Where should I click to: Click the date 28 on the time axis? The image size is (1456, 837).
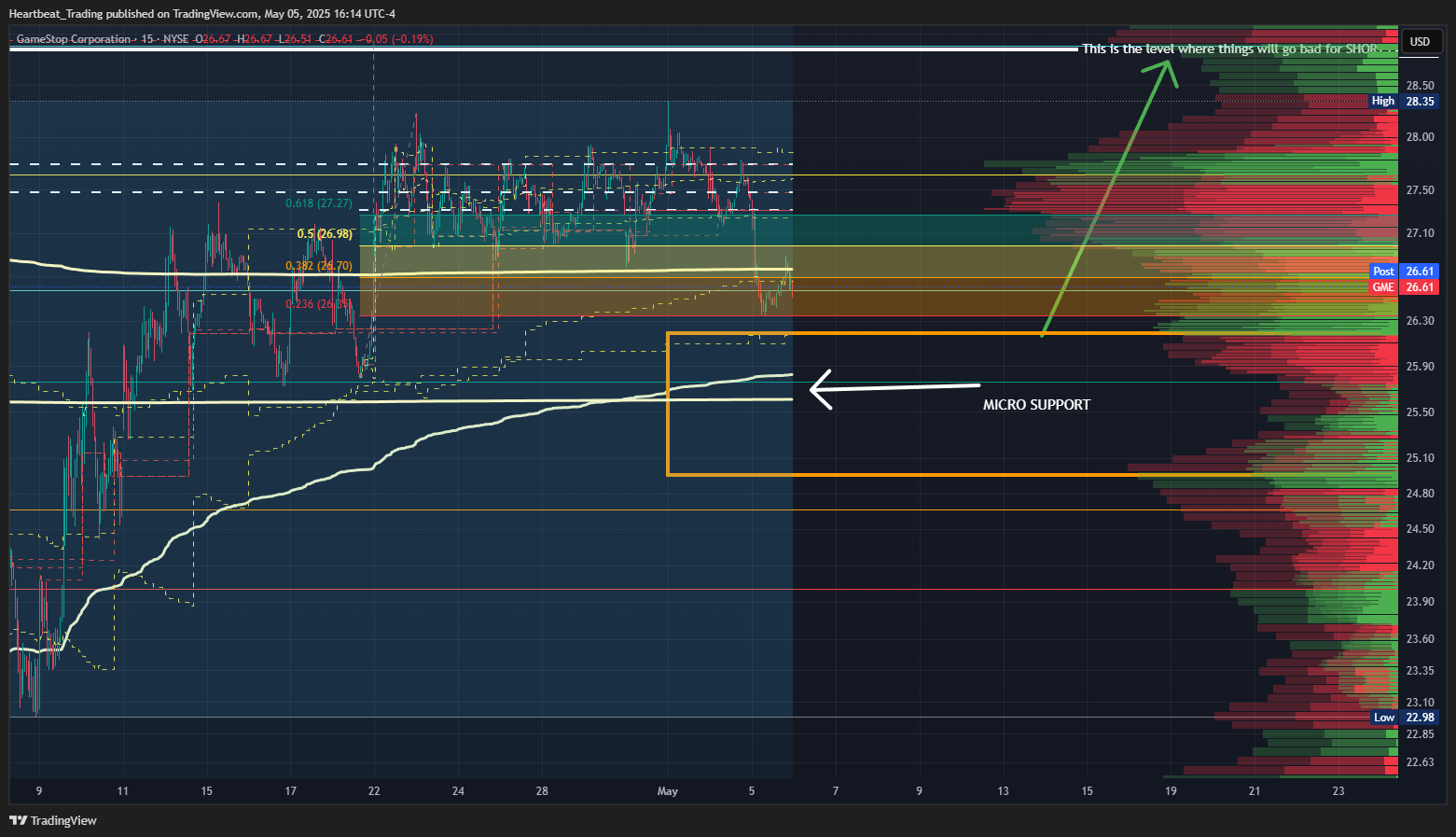click(542, 791)
